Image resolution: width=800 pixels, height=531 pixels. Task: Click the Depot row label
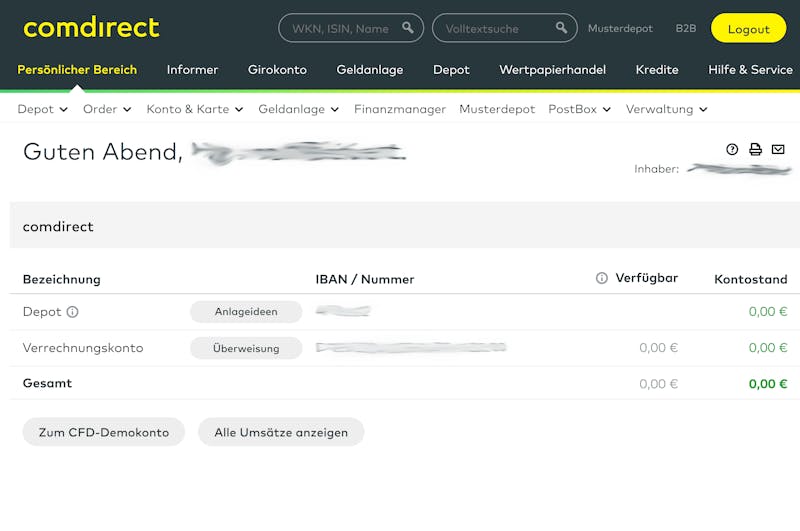(x=42, y=312)
